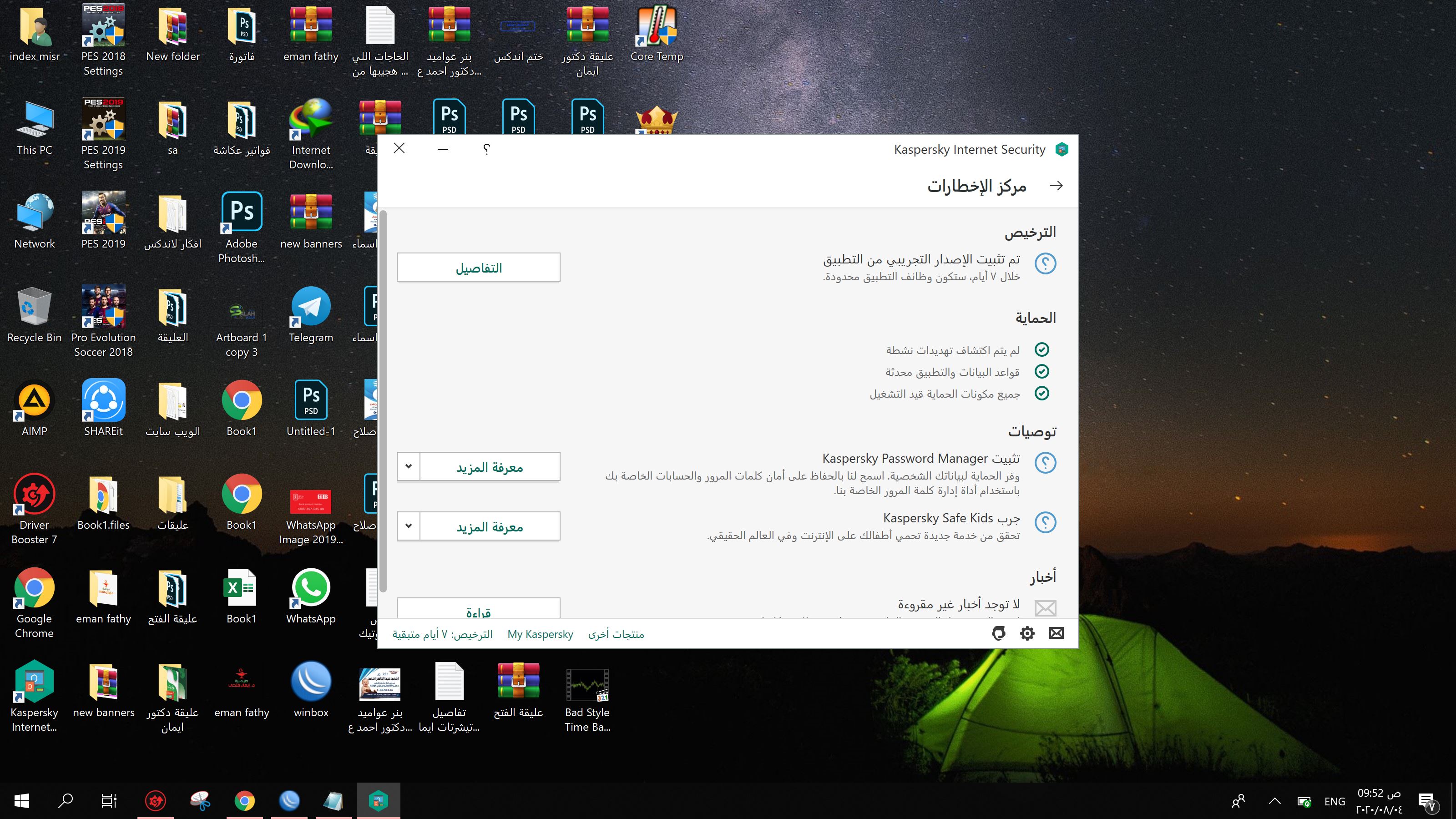Select the Telegram desktop shortcut
1456x819 pixels.
(x=311, y=314)
